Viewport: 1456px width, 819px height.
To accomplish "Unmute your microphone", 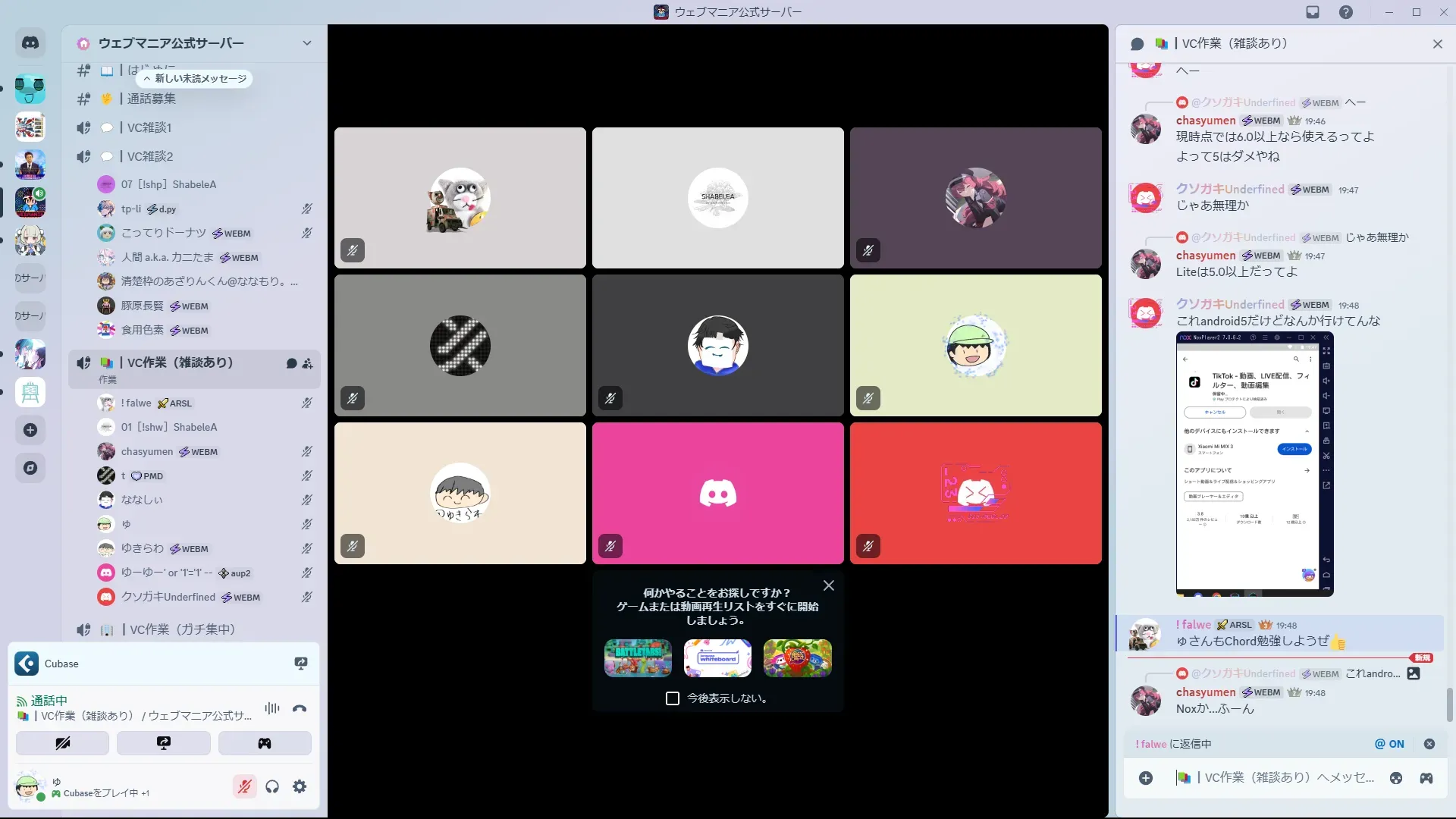I will [x=244, y=786].
